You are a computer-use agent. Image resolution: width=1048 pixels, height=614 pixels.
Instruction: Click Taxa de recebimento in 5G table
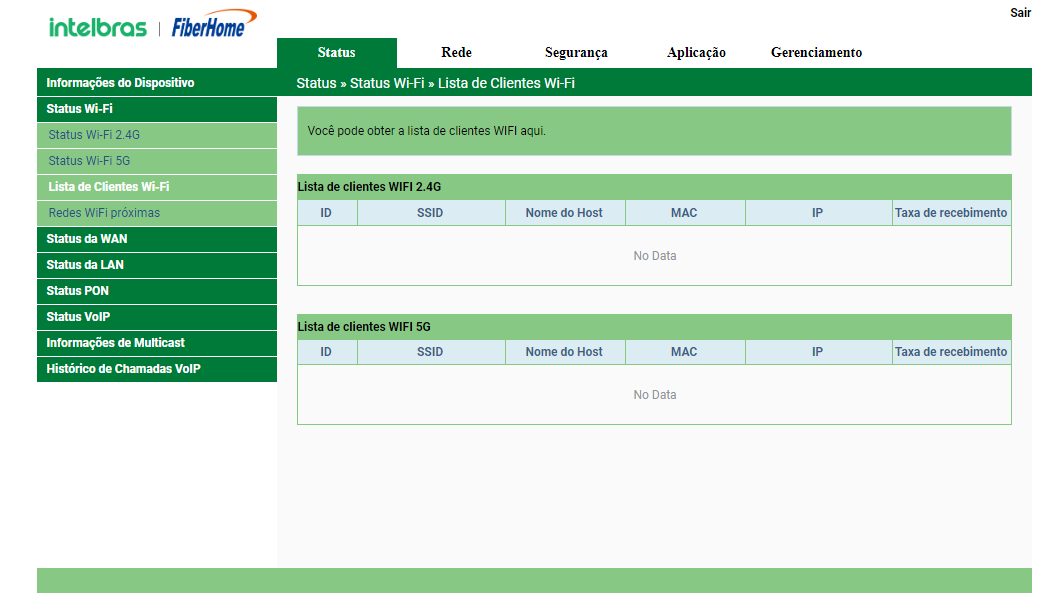coord(951,352)
